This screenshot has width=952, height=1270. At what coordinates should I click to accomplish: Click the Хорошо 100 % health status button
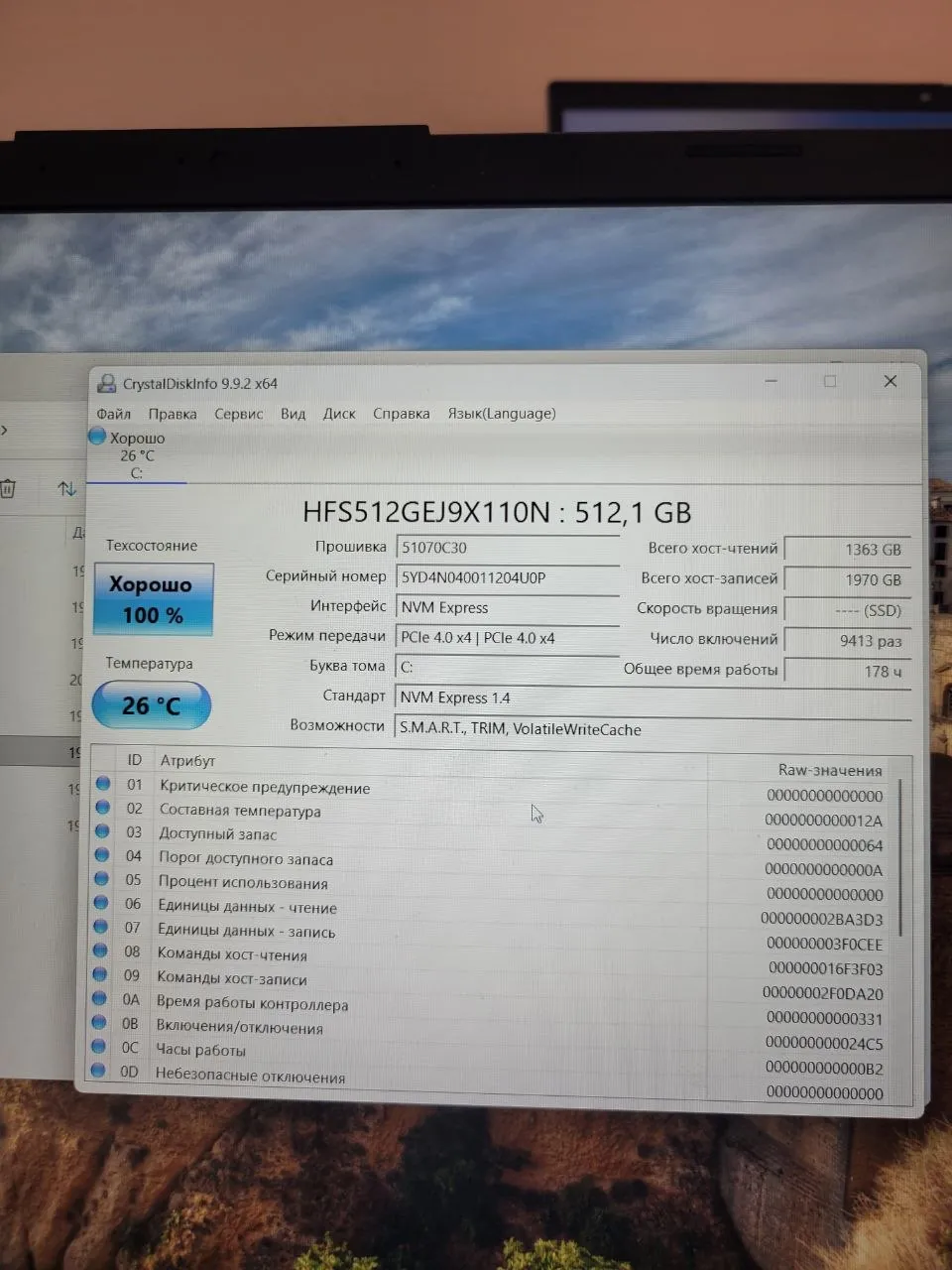154,599
